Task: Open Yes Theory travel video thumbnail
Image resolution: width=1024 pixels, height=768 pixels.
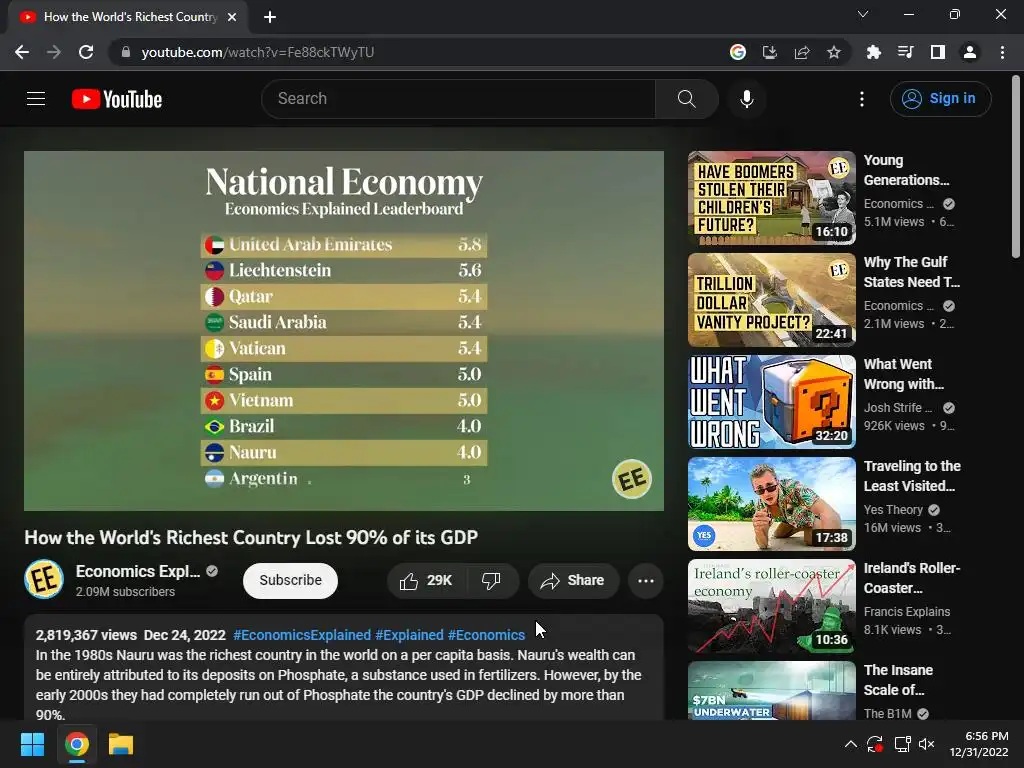Action: 771,504
